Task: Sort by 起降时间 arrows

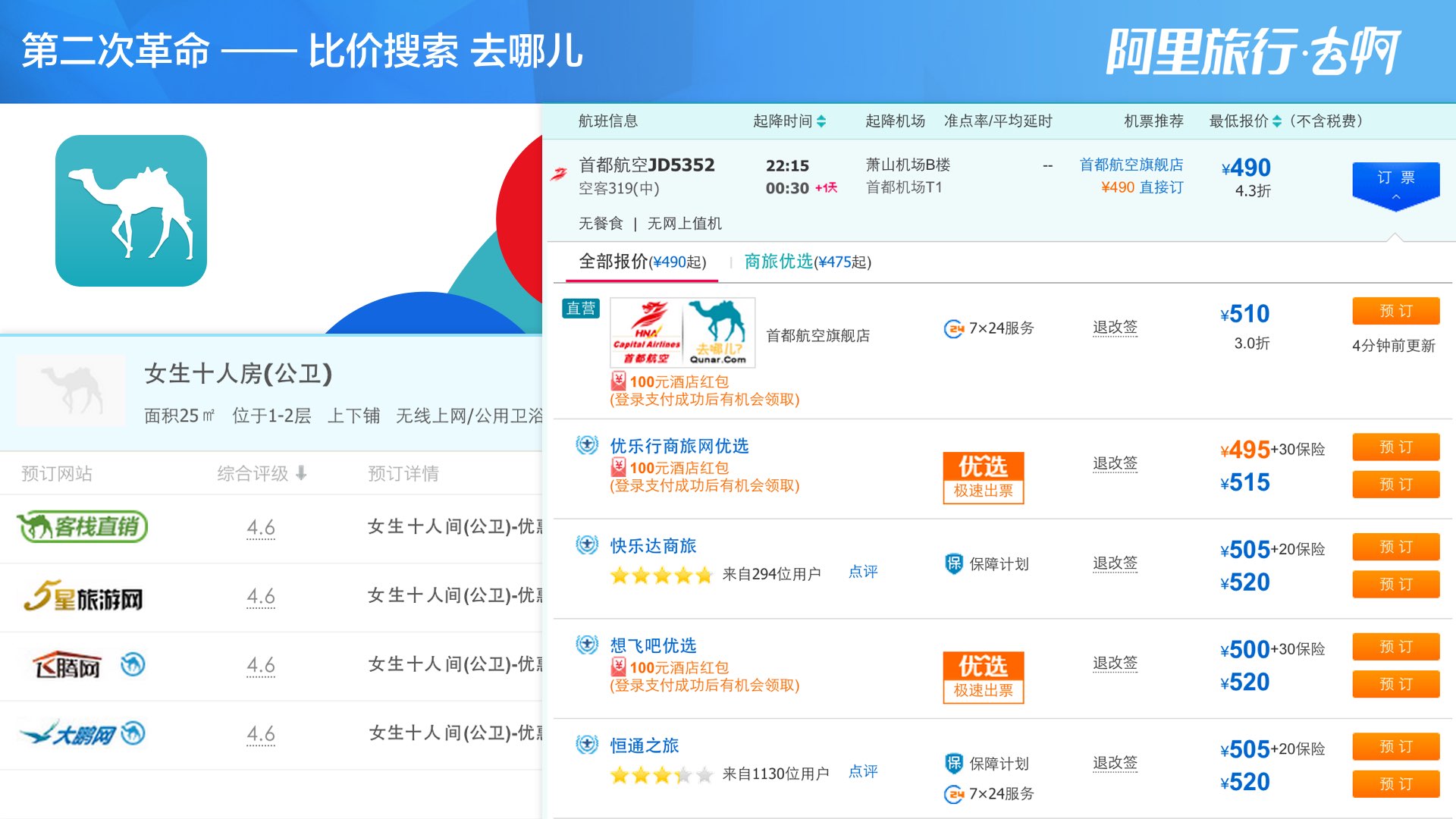Action: coord(821,121)
